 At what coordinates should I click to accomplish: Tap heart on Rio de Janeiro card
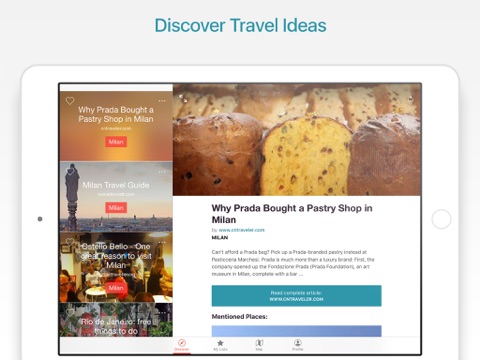(70, 313)
